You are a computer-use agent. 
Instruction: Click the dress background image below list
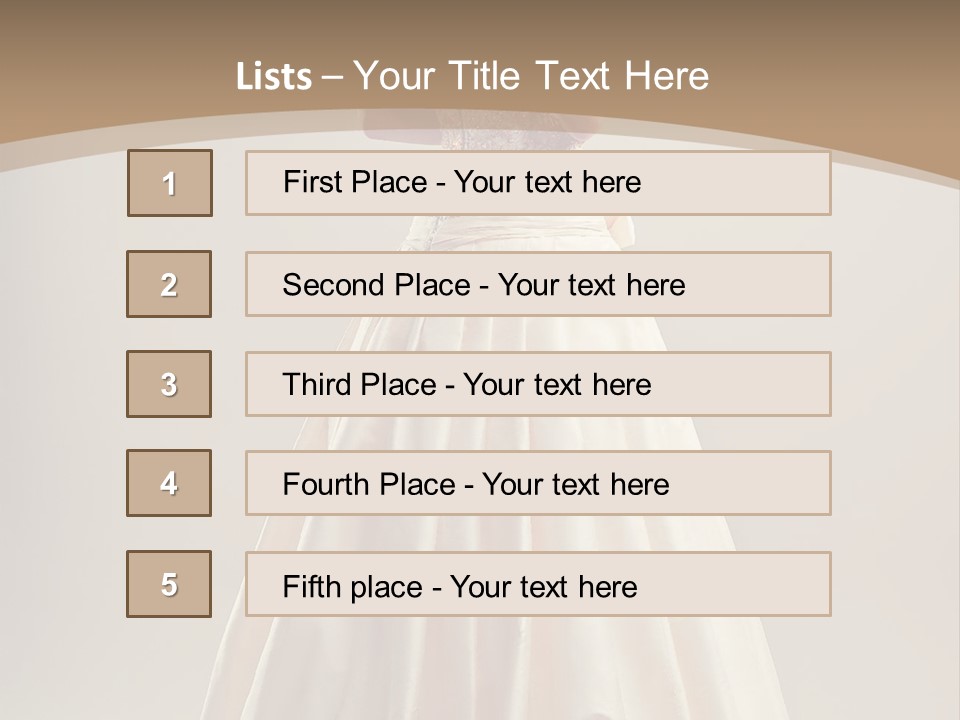coord(480,670)
